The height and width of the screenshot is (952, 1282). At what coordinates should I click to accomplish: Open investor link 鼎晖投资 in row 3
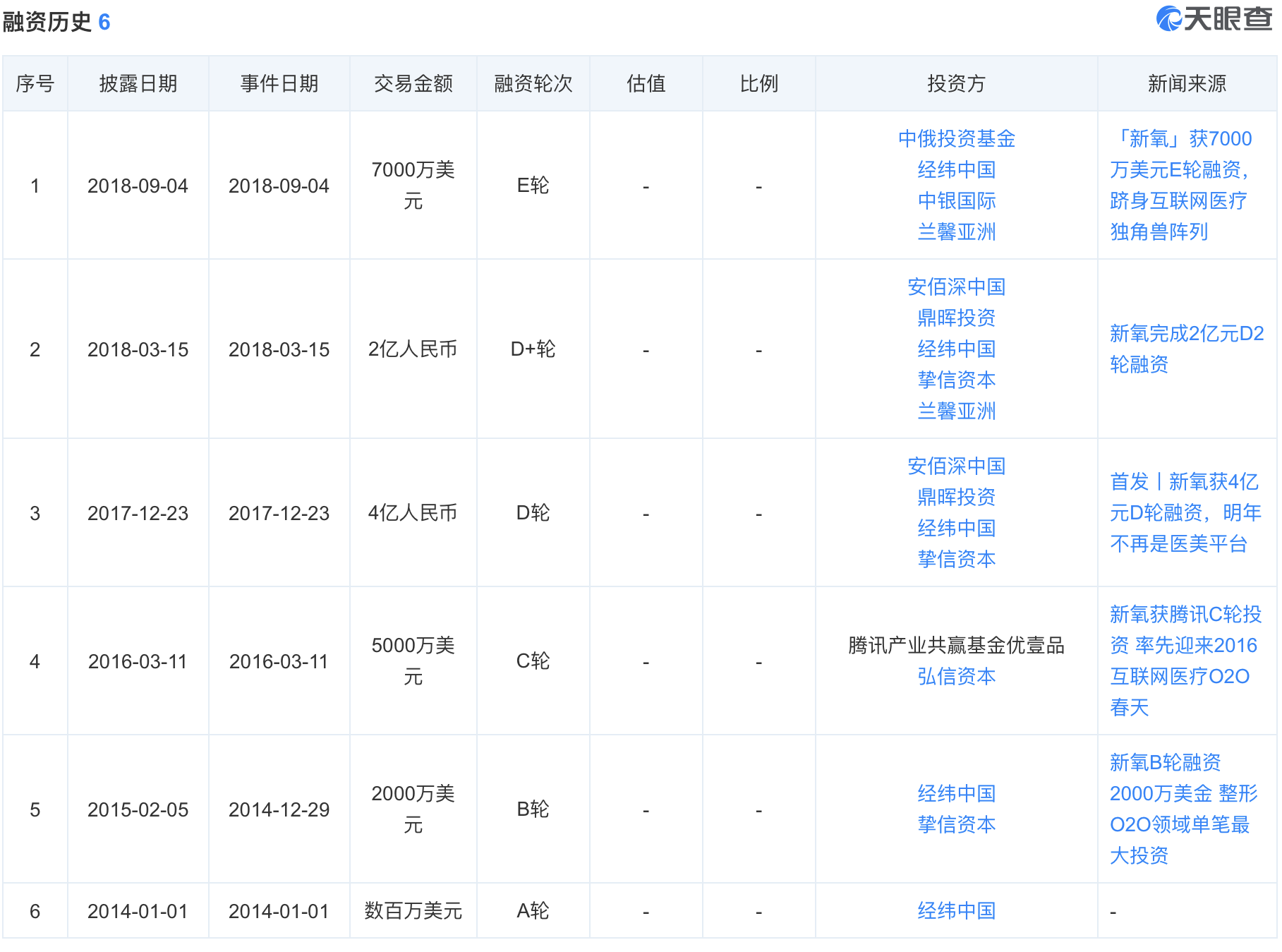pos(956,497)
